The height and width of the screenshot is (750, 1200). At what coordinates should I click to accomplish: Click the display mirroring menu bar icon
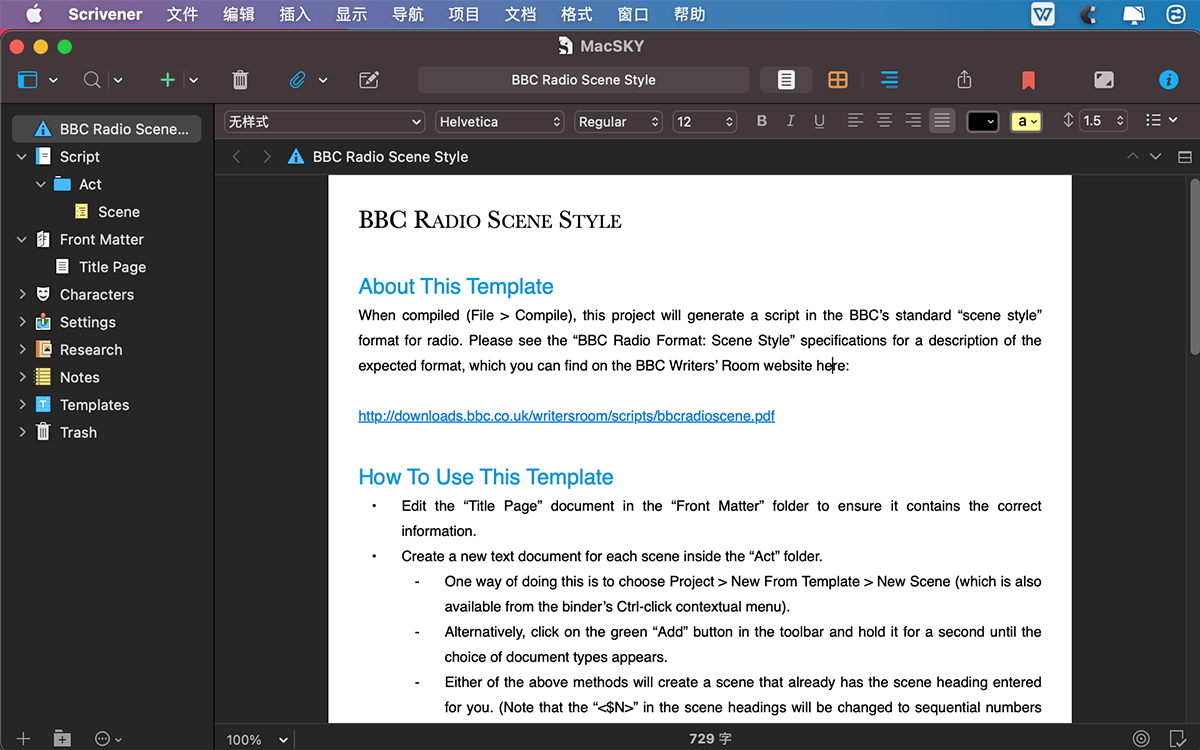1134,14
